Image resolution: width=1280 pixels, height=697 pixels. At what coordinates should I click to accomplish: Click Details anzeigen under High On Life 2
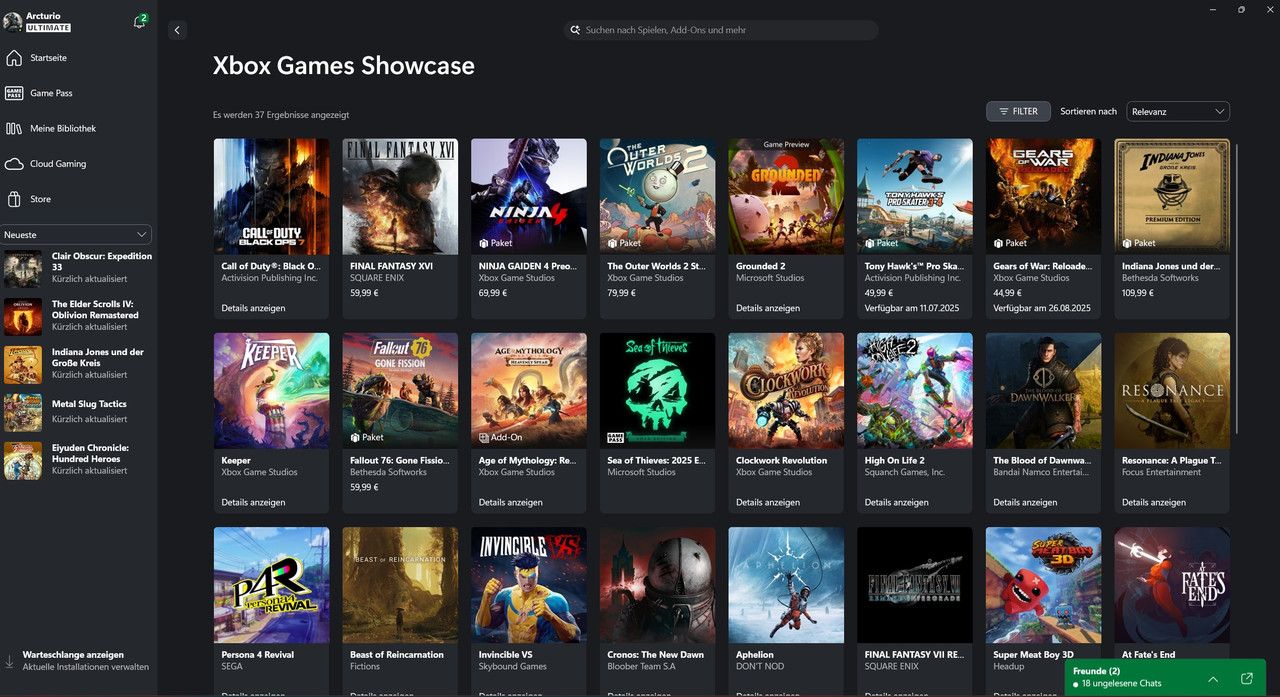(x=897, y=502)
